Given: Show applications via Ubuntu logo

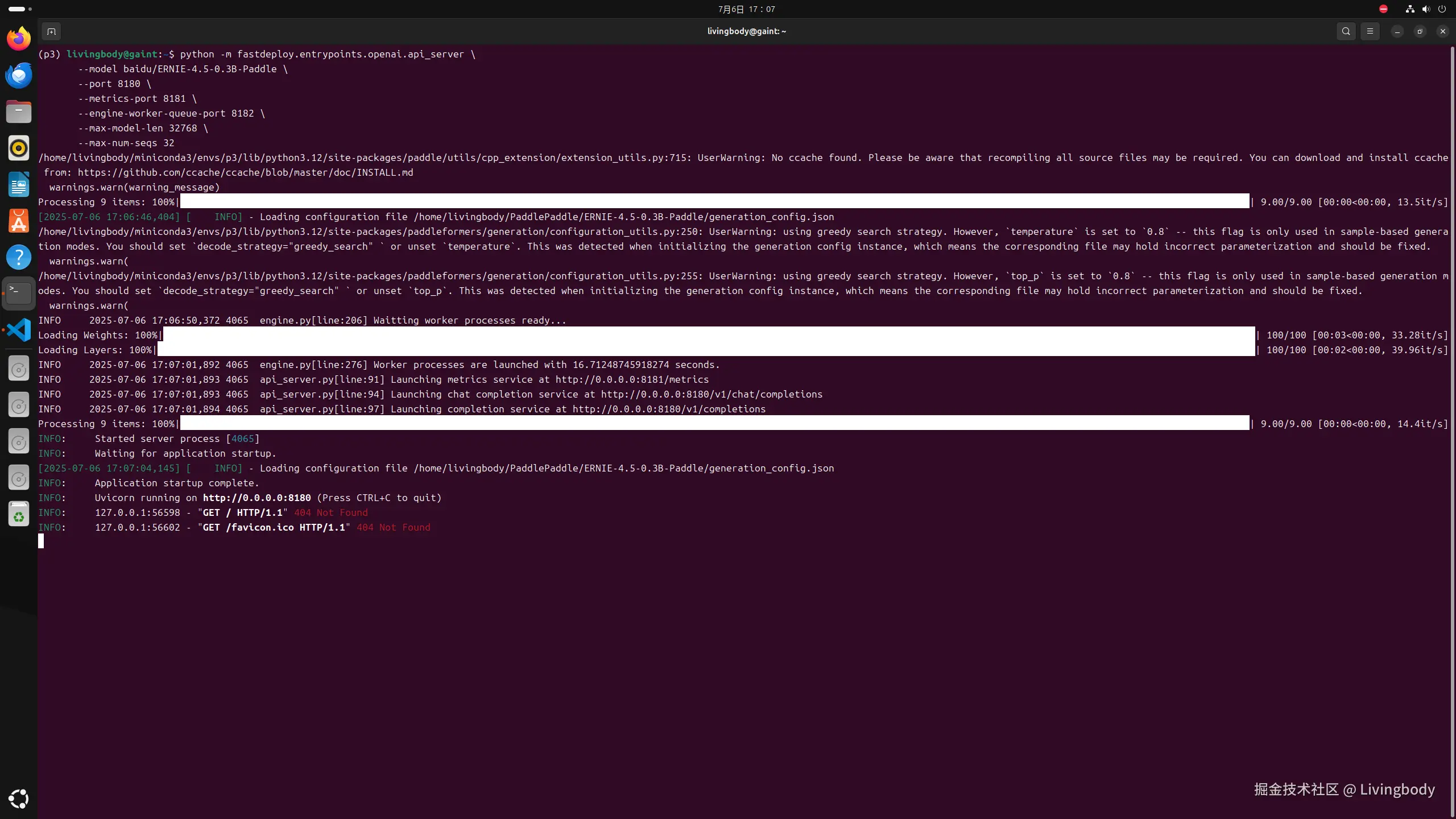Looking at the screenshot, I should tap(19, 799).
